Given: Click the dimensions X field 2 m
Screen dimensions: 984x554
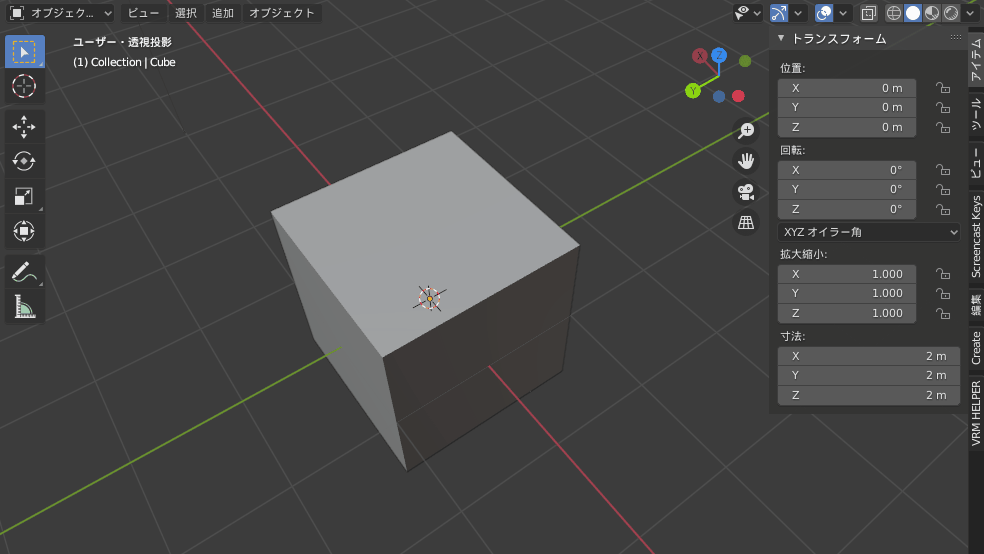Looking at the screenshot, I should click(x=869, y=356).
